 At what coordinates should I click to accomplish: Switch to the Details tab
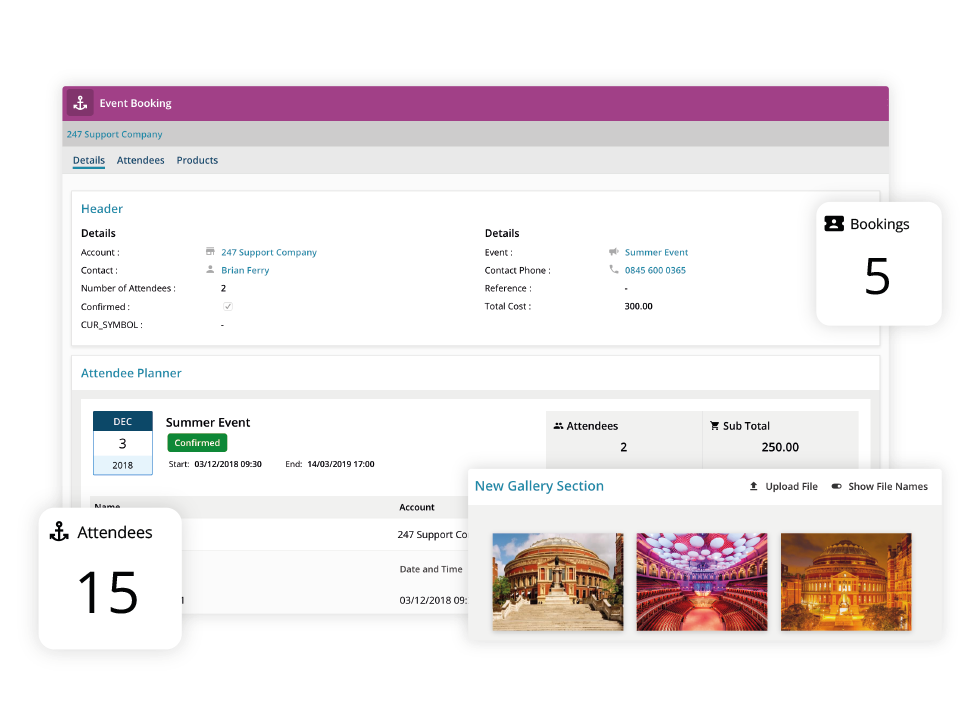pos(89,160)
